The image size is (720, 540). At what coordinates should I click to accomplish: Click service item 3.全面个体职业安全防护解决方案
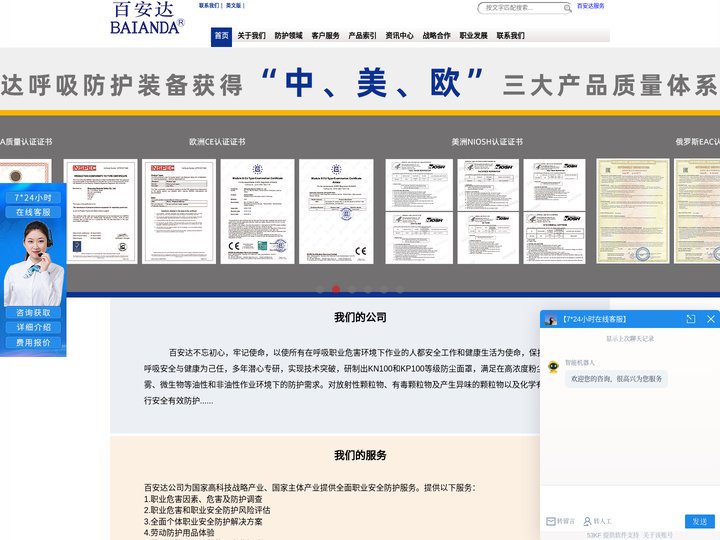click(203, 522)
